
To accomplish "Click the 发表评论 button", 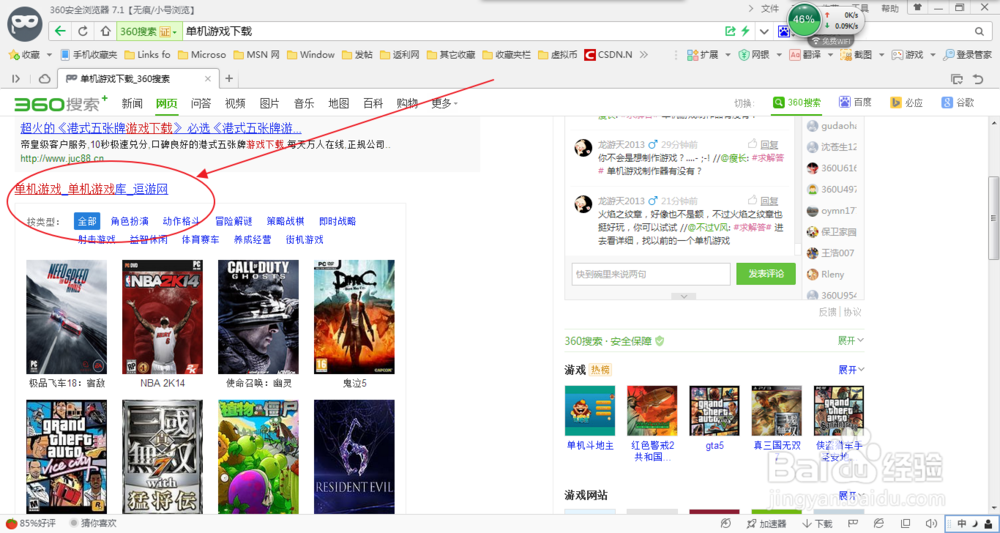I will pos(765,274).
